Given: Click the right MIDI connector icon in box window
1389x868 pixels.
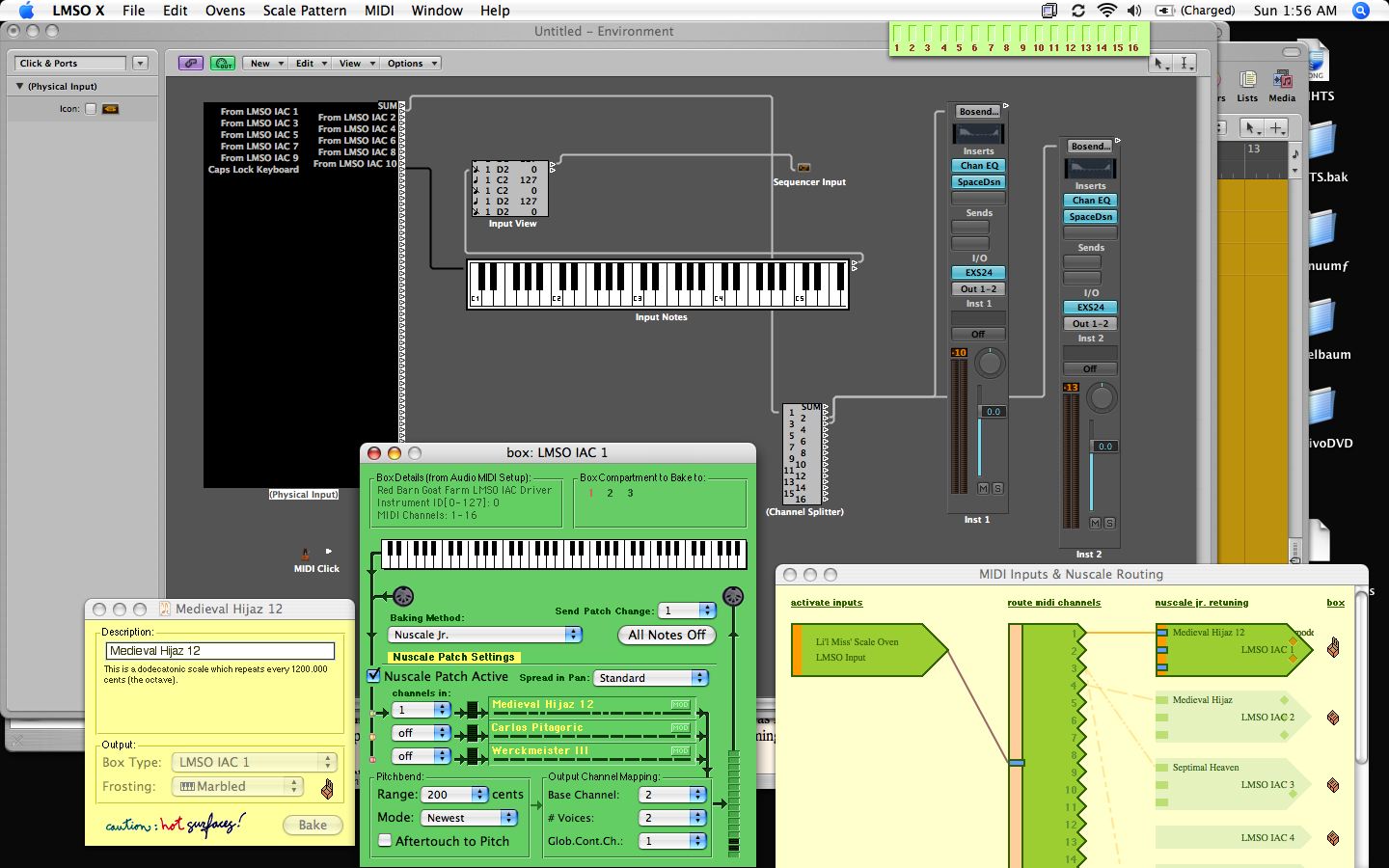Looking at the screenshot, I should point(733,596).
